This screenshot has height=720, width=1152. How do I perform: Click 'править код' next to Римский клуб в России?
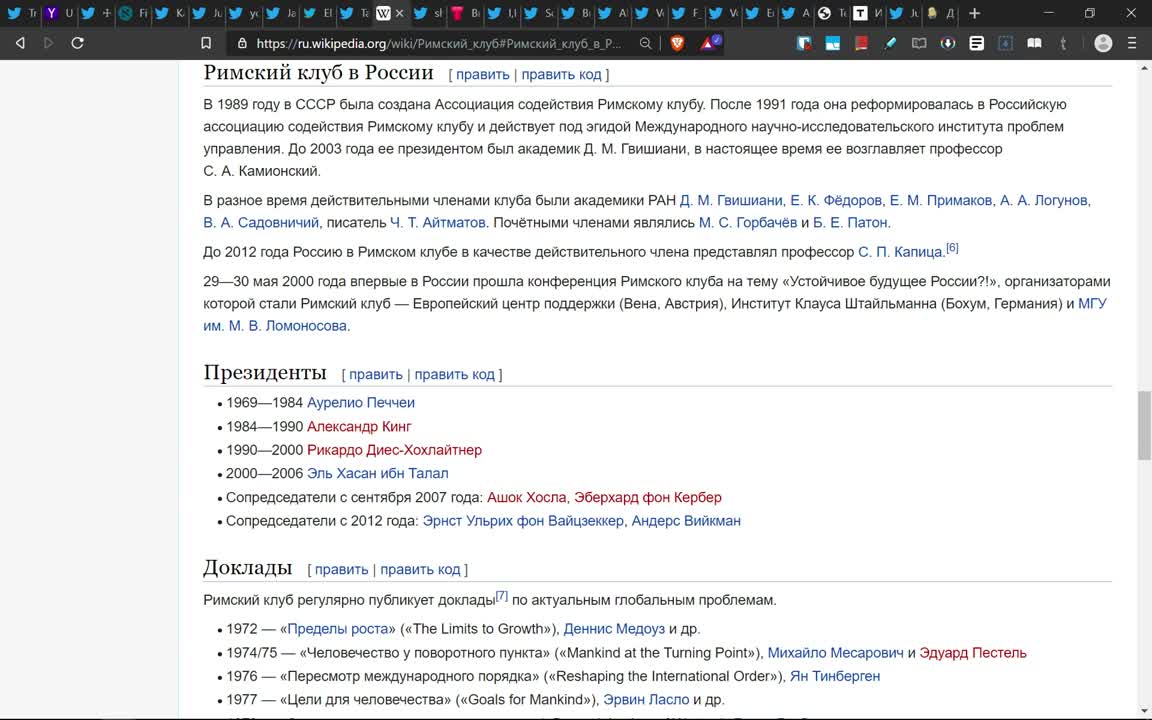click(x=561, y=74)
